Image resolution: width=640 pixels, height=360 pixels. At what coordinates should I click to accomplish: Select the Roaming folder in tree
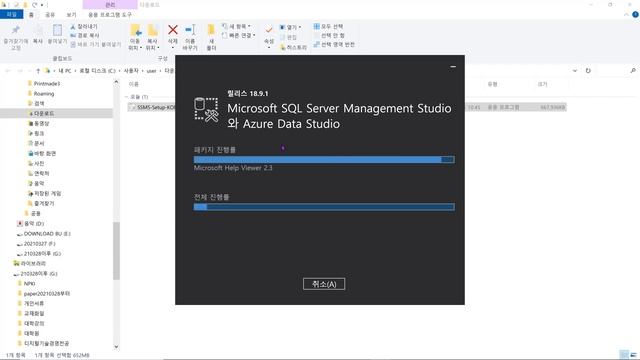[x=44, y=93]
